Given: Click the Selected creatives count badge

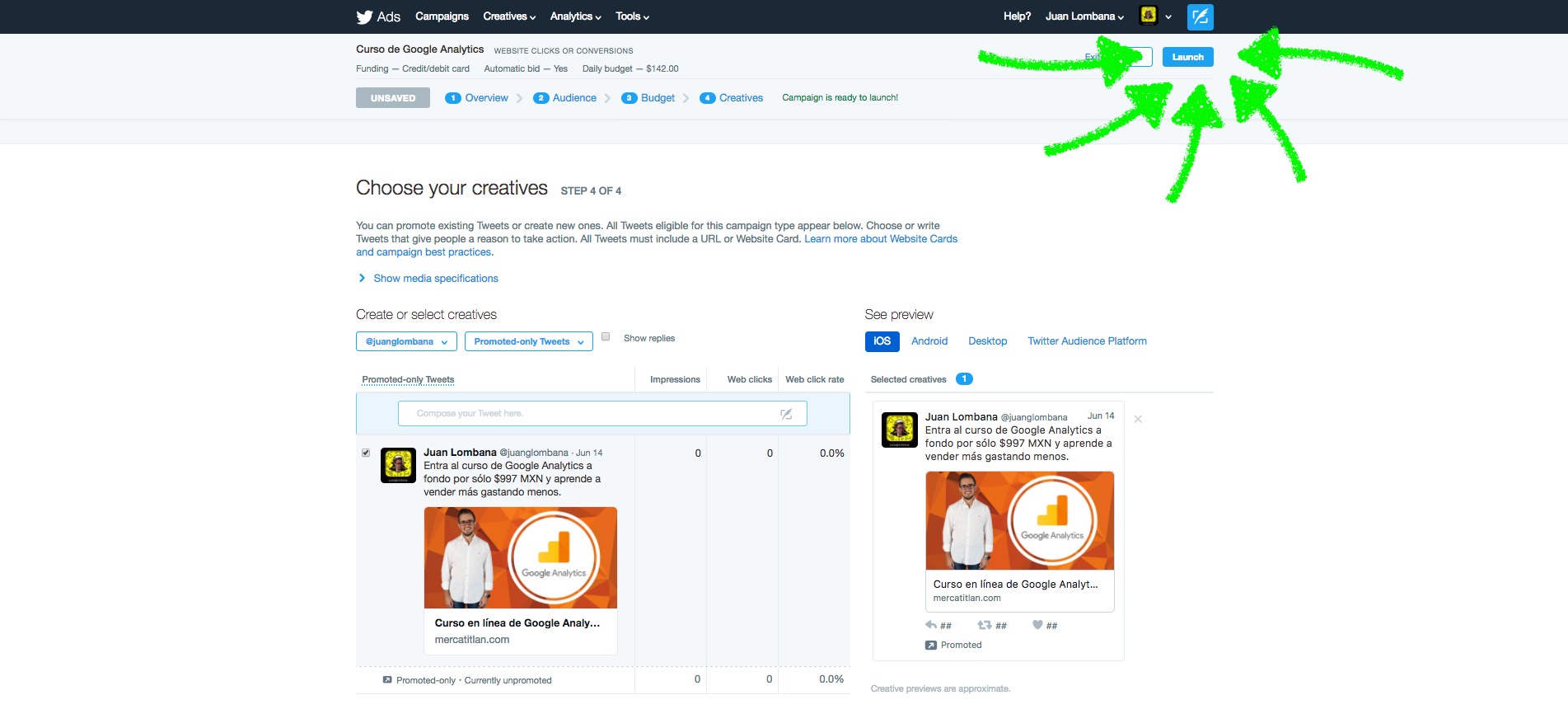Looking at the screenshot, I should pos(964,379).
